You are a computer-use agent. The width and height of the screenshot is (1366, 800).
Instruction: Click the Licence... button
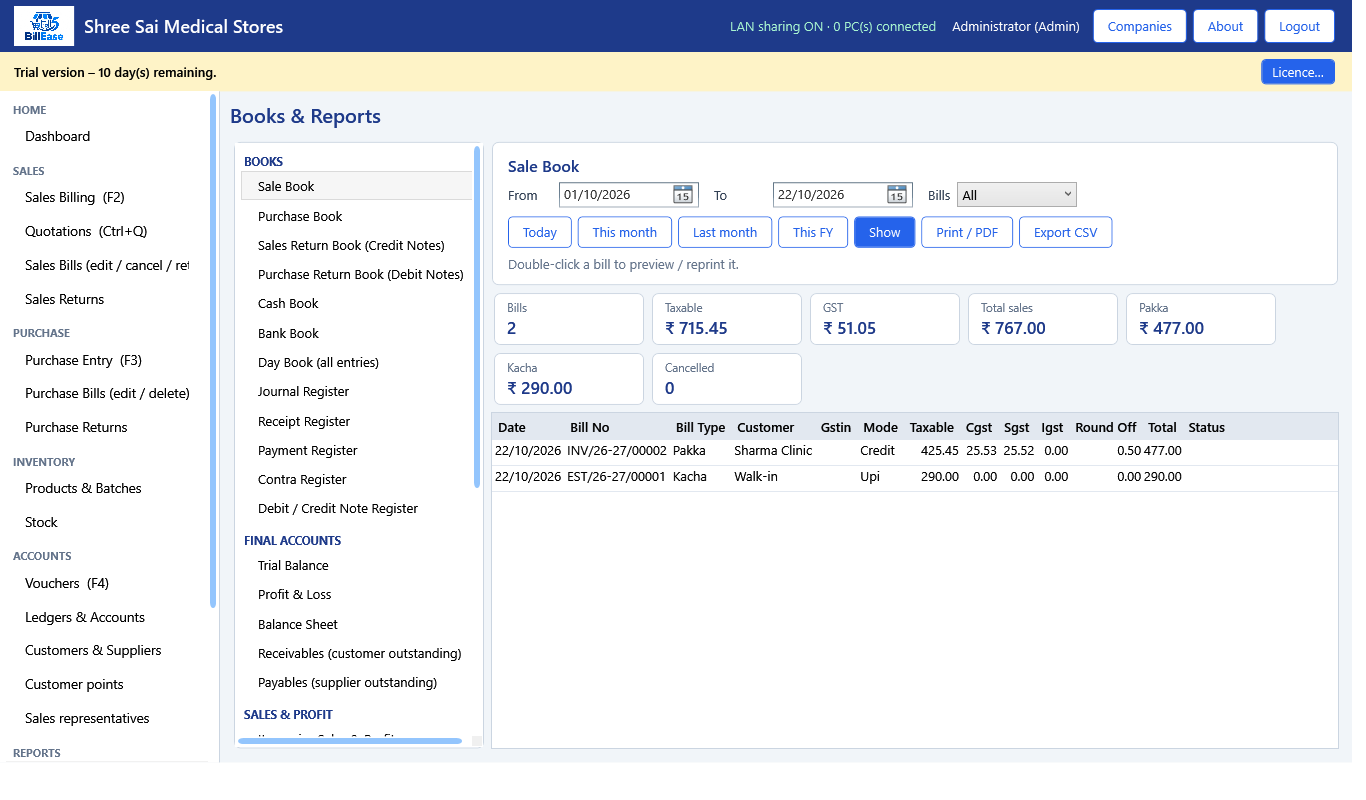[1298, 72]
